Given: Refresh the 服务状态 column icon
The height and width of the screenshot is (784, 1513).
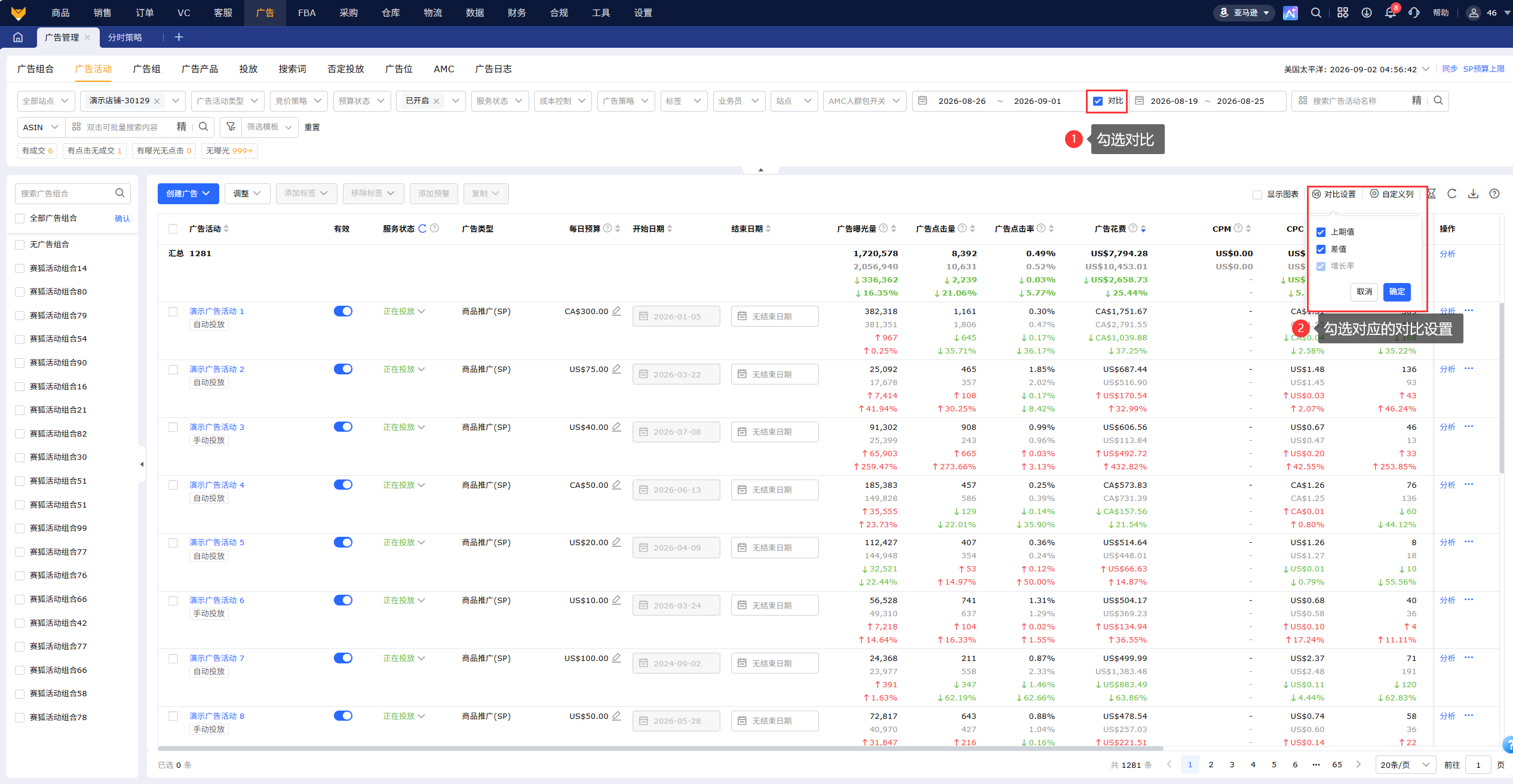Looking at the screenshot, I should 422,228.
